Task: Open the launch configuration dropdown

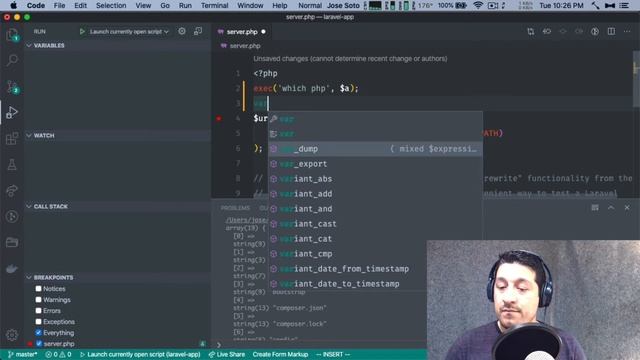Action: tap(129, 31)
